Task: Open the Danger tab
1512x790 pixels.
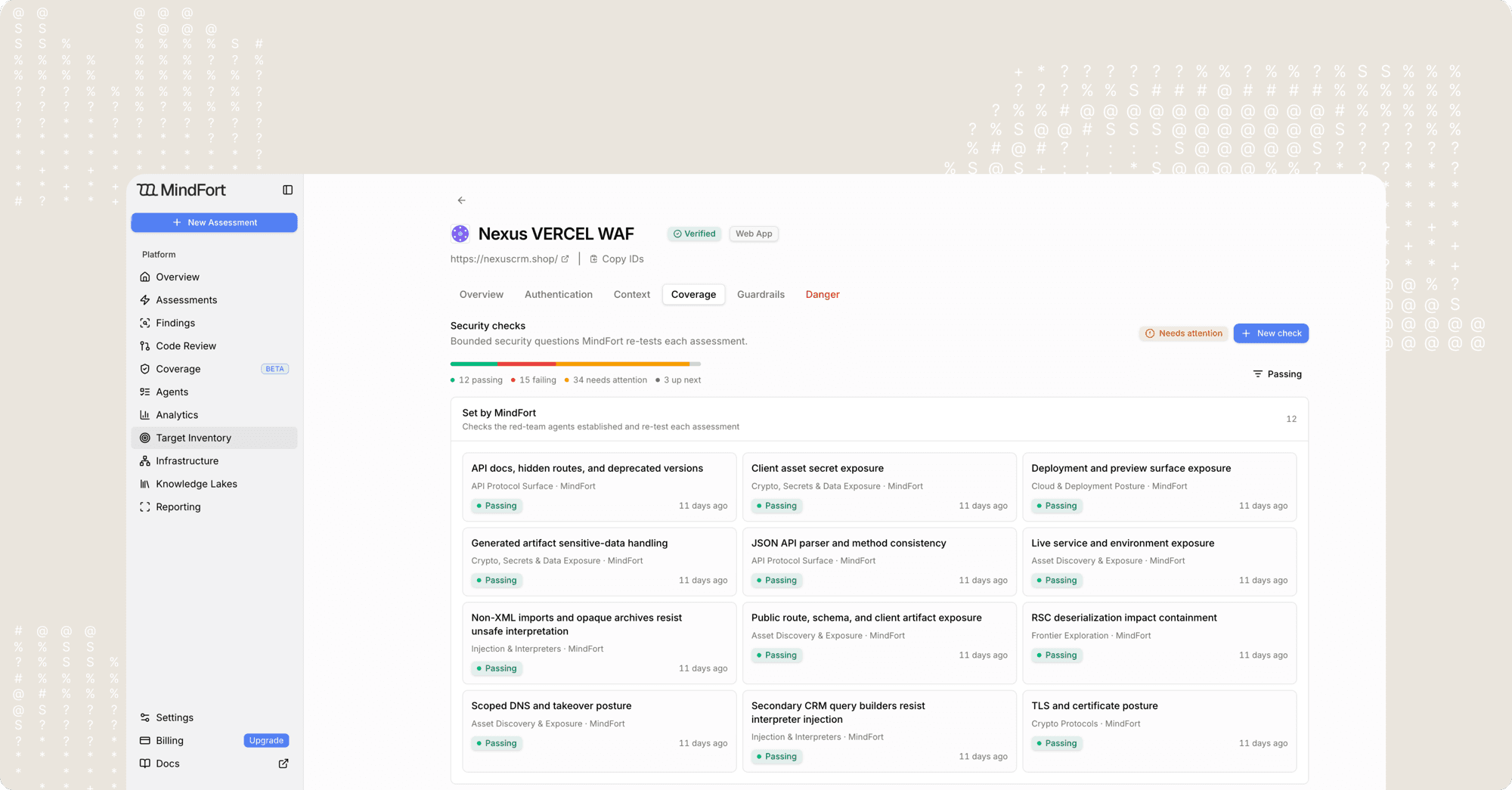Action: 823,294
